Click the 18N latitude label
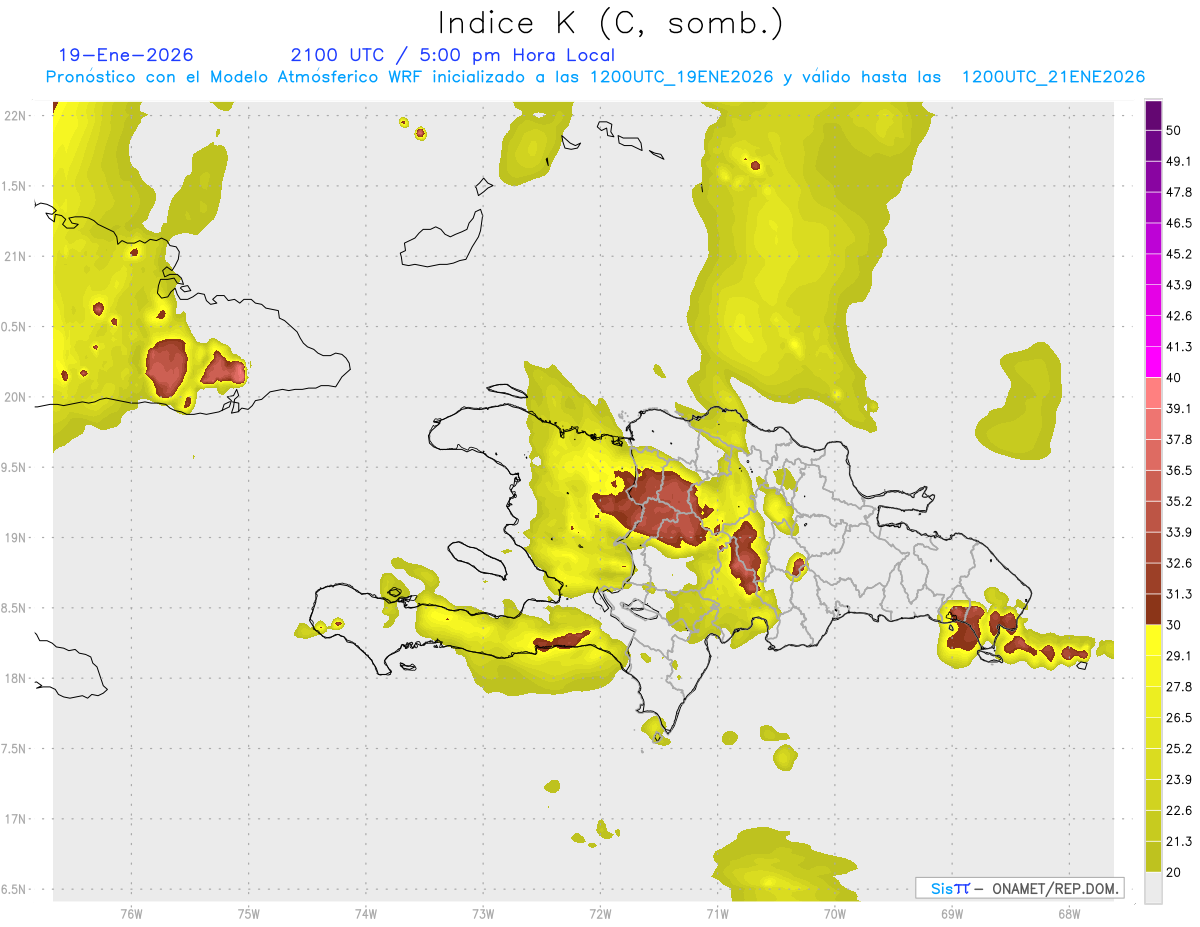Image resolution: width=1200 pixels, height=927 pixels. [x=15, y=678]
